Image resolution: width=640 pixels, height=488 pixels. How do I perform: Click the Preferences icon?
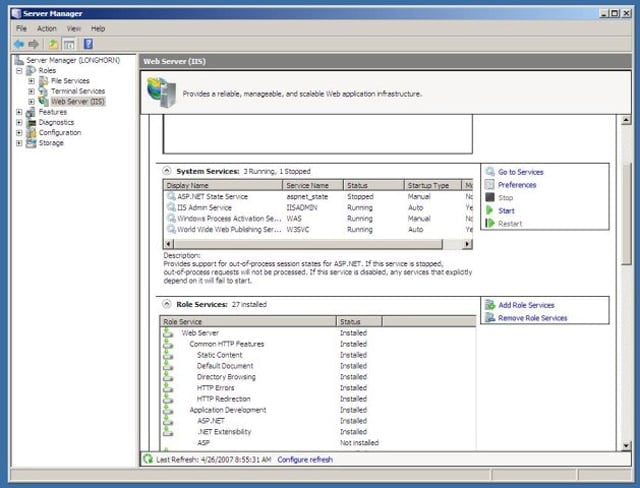(x=490, y=184)
